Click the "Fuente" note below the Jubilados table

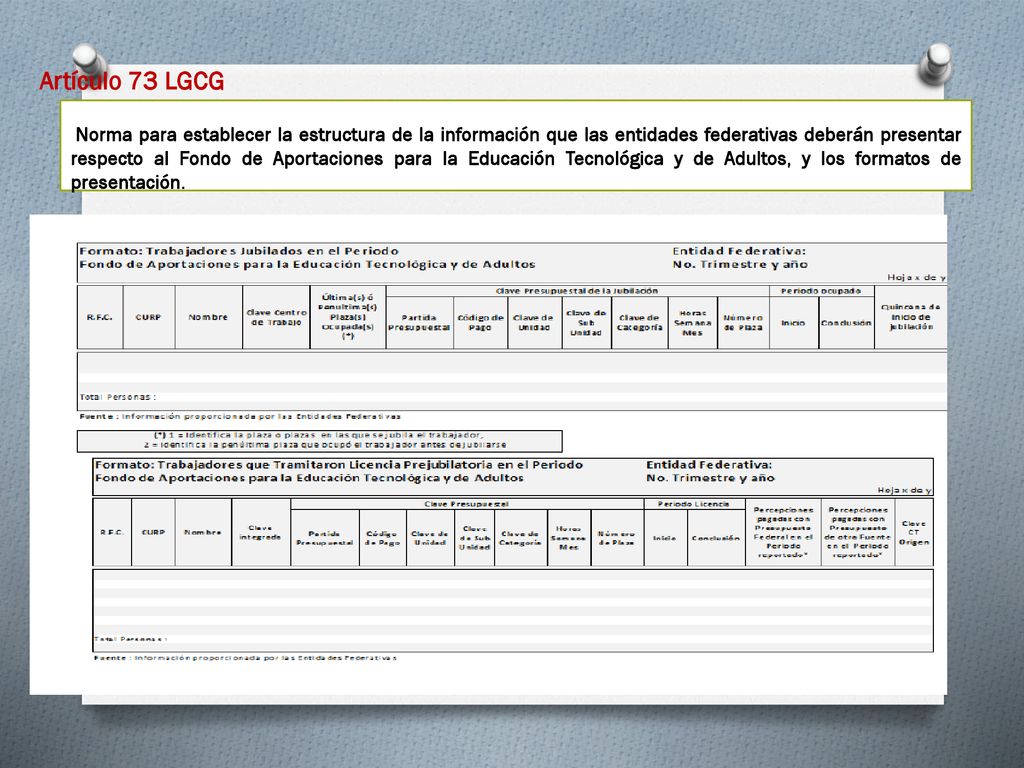click(240, 416)
